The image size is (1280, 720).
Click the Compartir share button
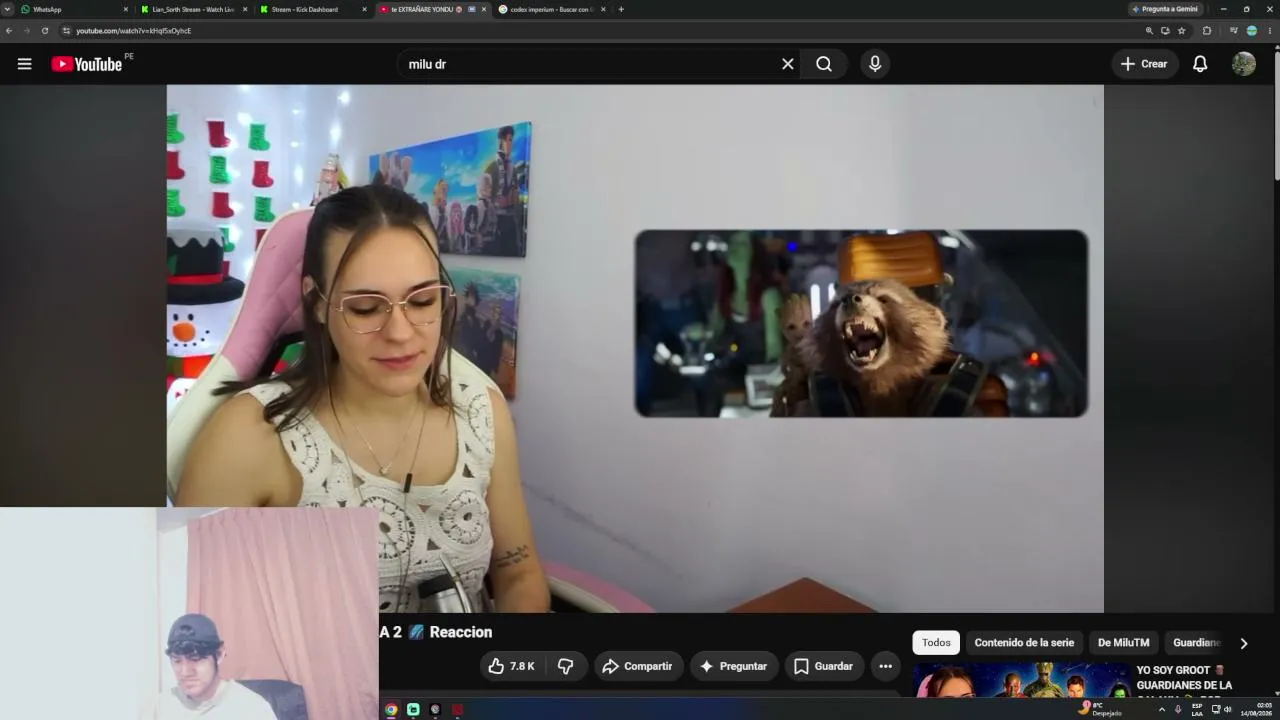point(639,666)
